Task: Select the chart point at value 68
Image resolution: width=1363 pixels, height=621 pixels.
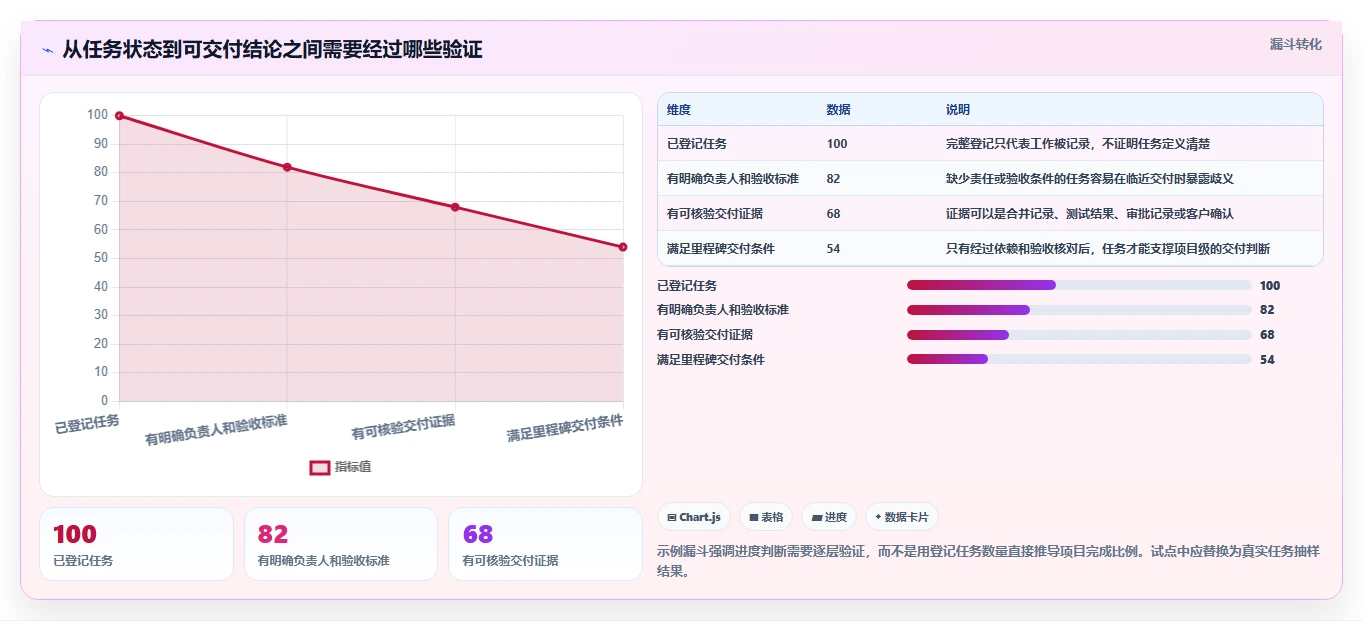Action: pos(455,207)
